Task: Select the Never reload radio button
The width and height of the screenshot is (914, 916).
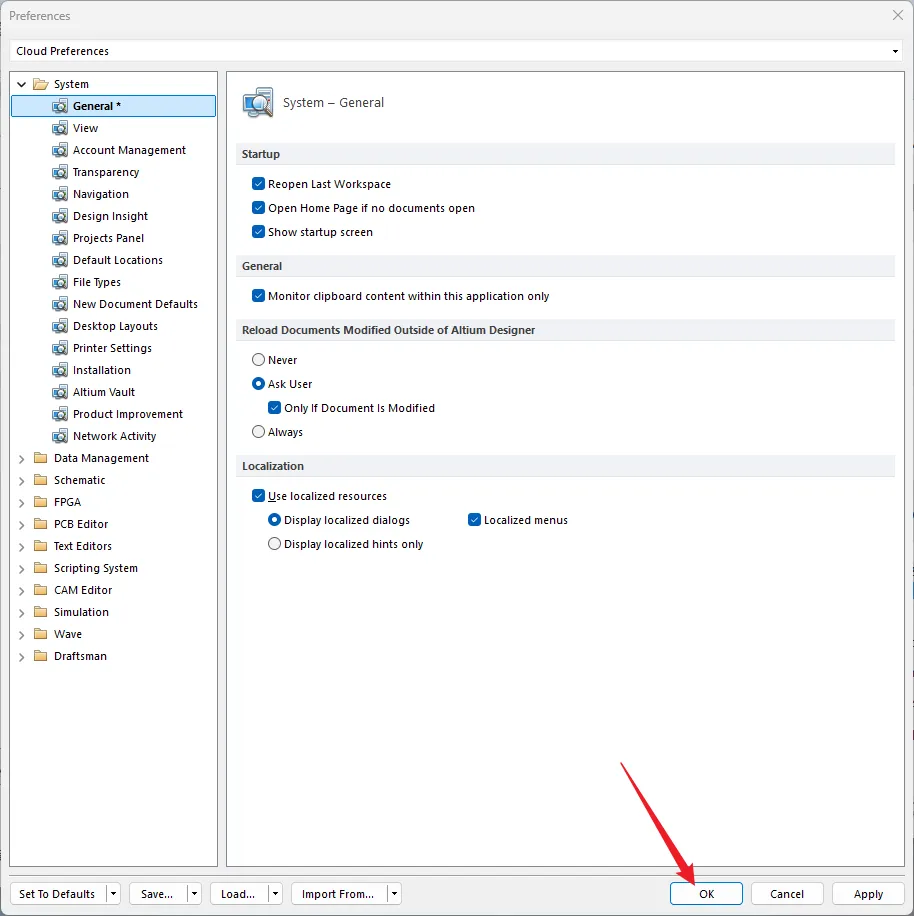Action: [258, 360]
